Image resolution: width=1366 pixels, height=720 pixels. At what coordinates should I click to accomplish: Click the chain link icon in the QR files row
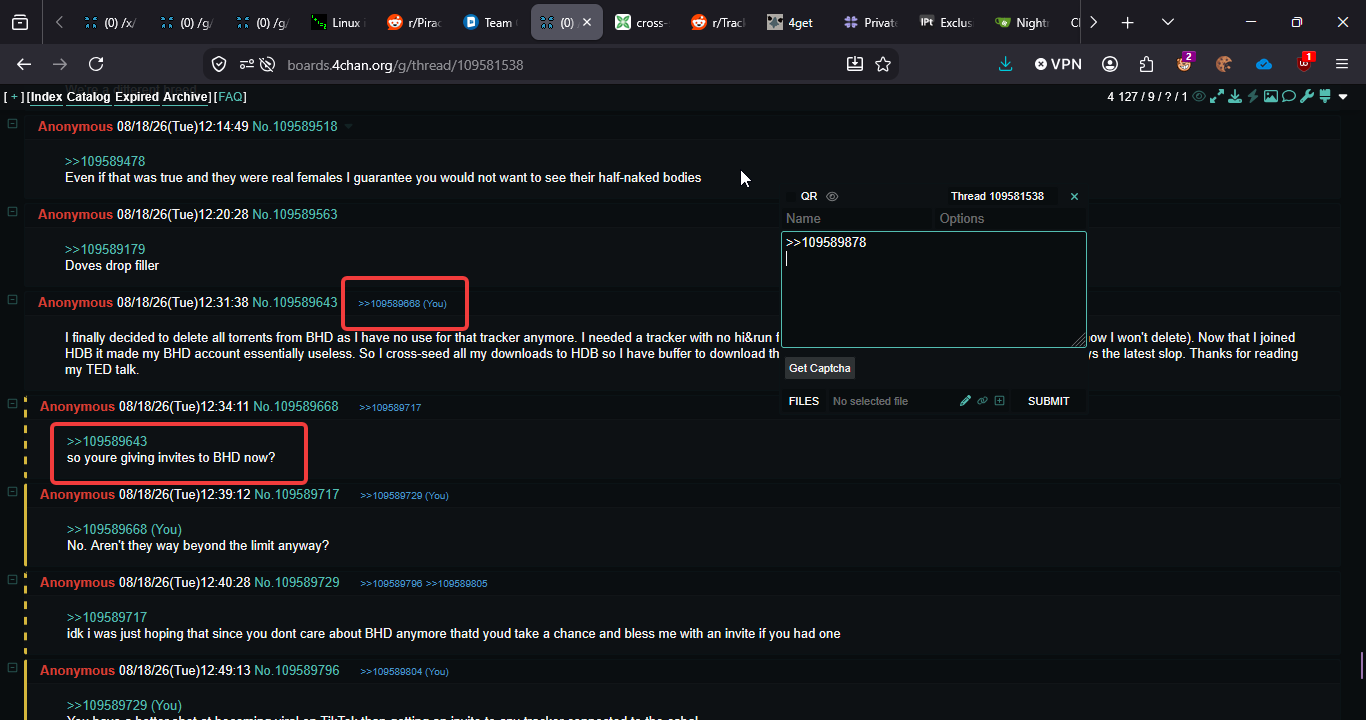(x=982, y=401)
